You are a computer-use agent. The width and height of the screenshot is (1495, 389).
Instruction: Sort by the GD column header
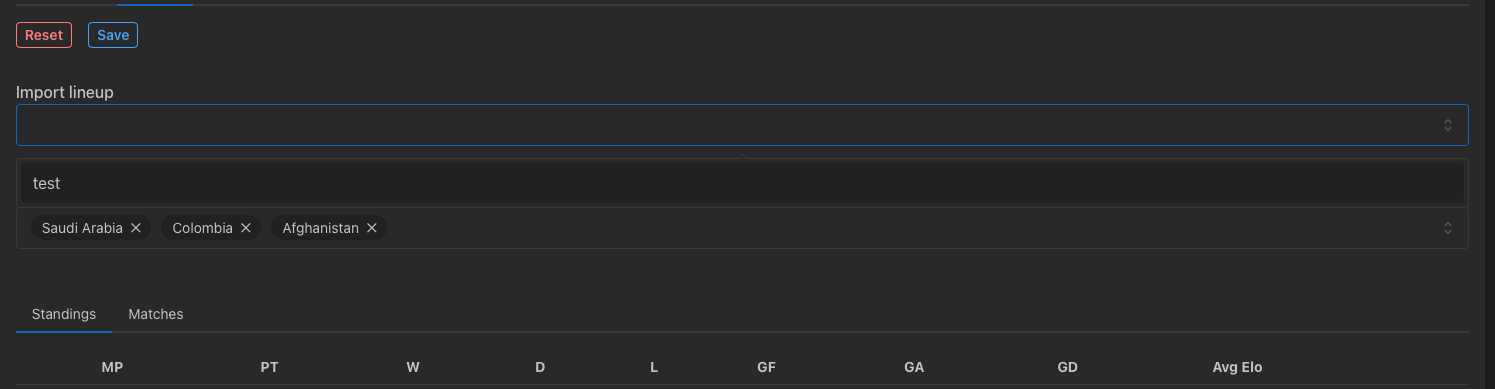tap(1067, 367)
